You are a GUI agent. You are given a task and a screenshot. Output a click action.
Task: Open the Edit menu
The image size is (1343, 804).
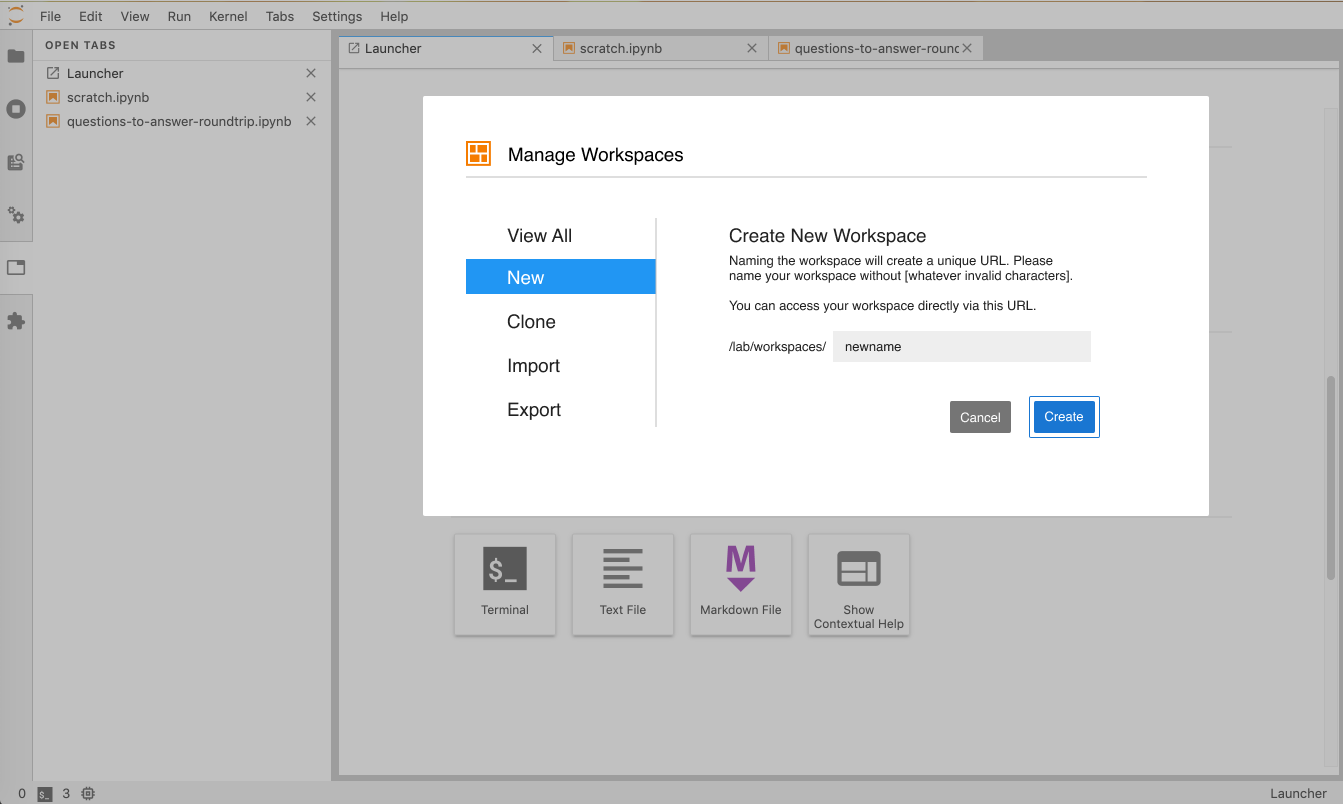(x=91, y=16)
